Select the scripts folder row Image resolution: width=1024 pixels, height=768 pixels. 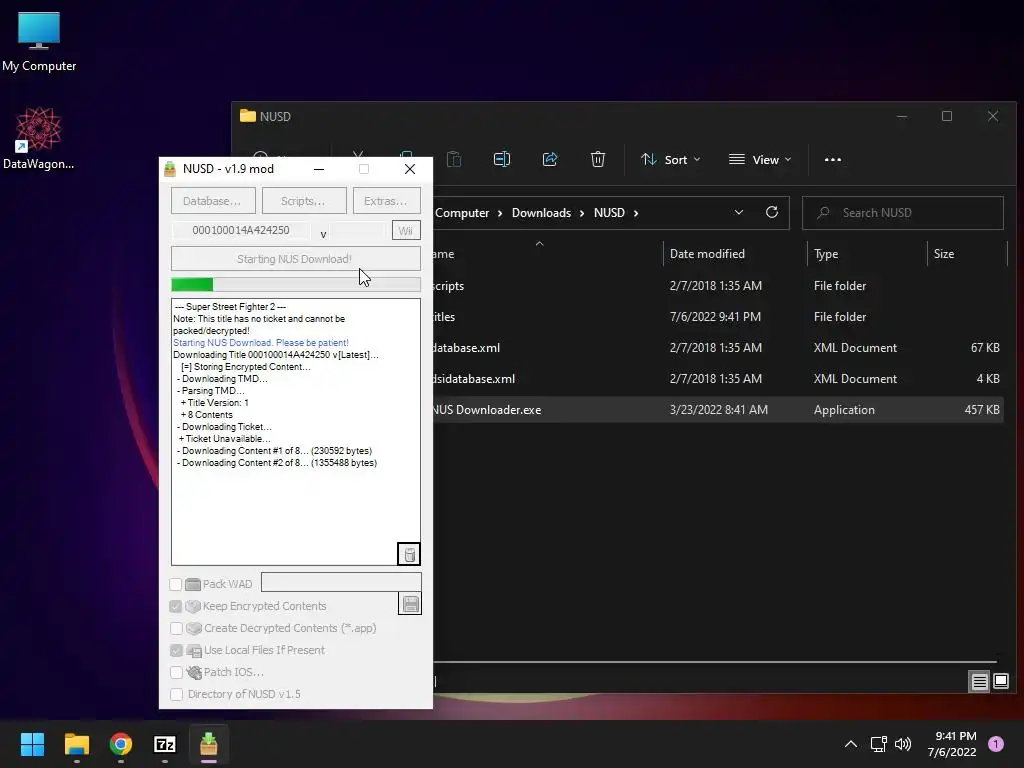pyautogui.click(x=718, y=285)
